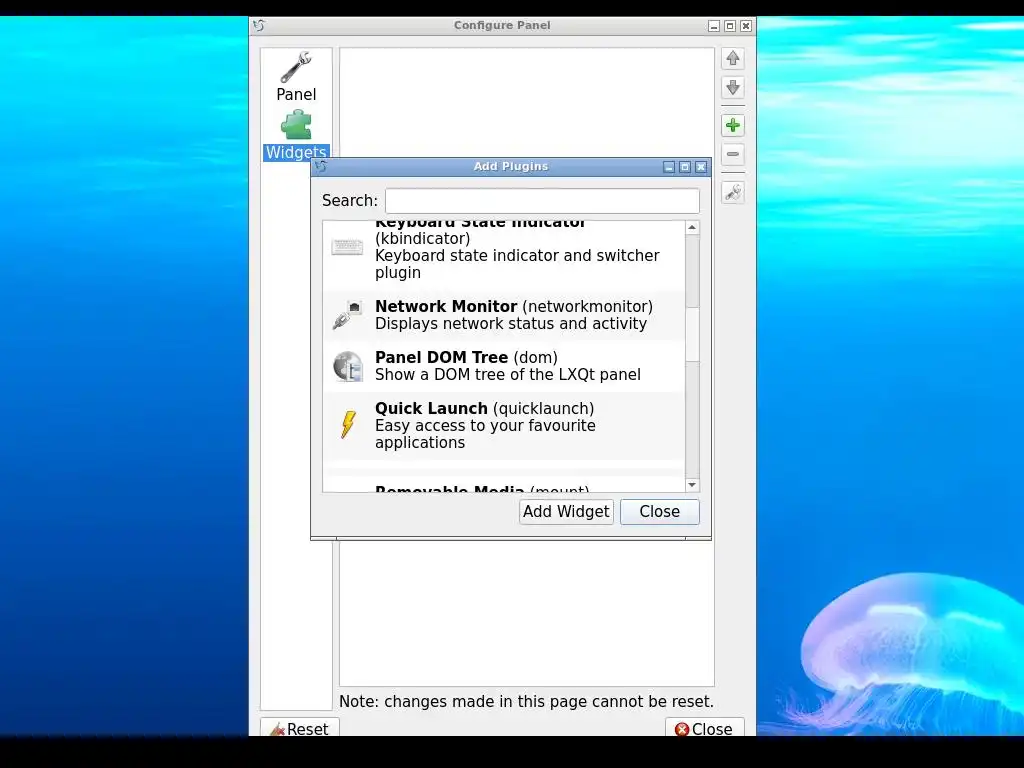
Task: Open the Configure Panel window menu icon
Action: coord(259,25)
